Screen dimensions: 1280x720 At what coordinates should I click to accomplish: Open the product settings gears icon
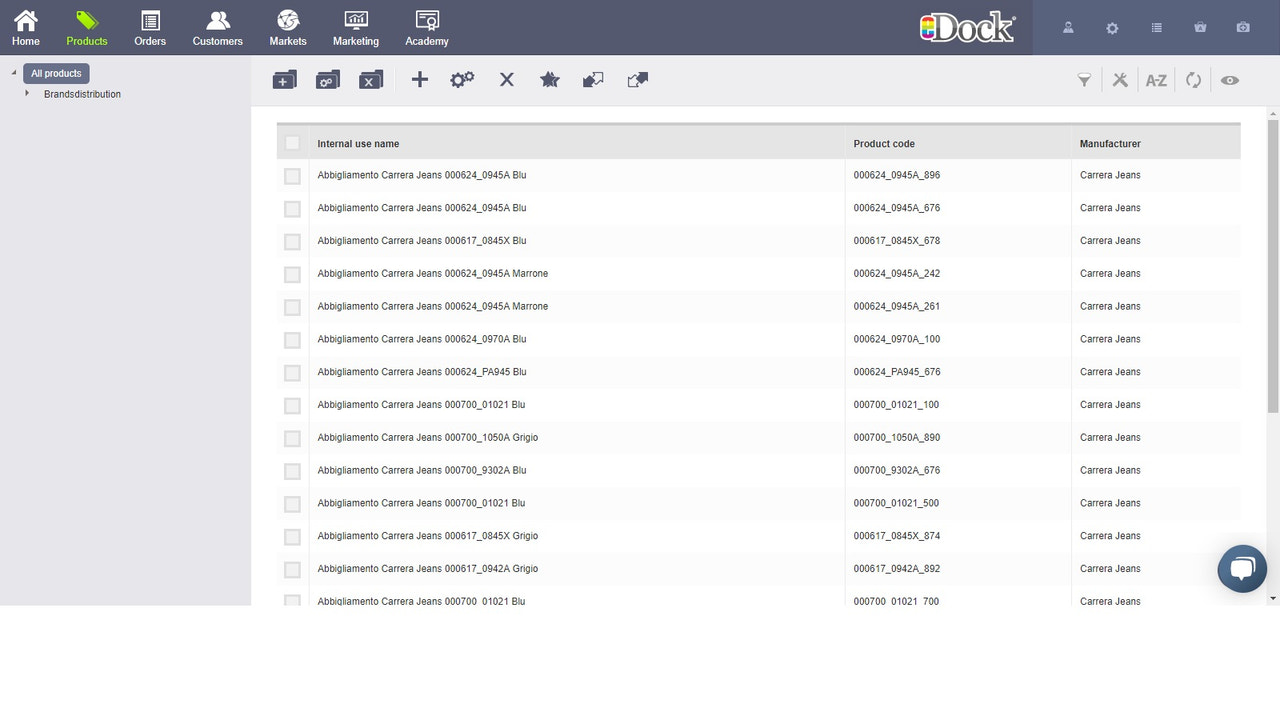coord(462,79)
